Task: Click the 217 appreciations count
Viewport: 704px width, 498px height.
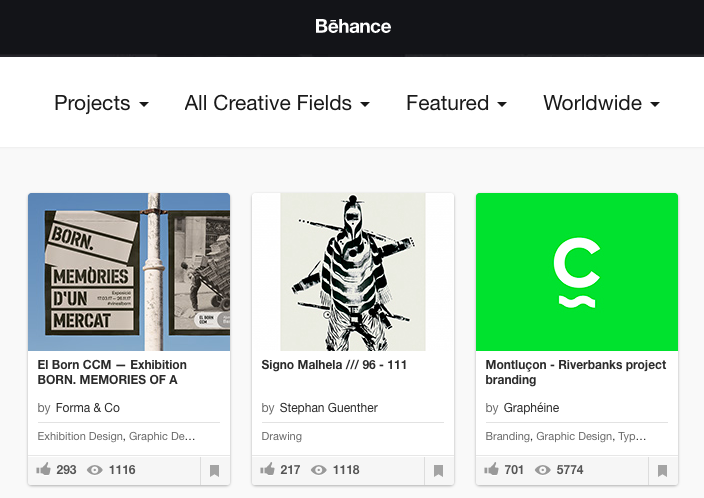Action: (x=290, y=470)
